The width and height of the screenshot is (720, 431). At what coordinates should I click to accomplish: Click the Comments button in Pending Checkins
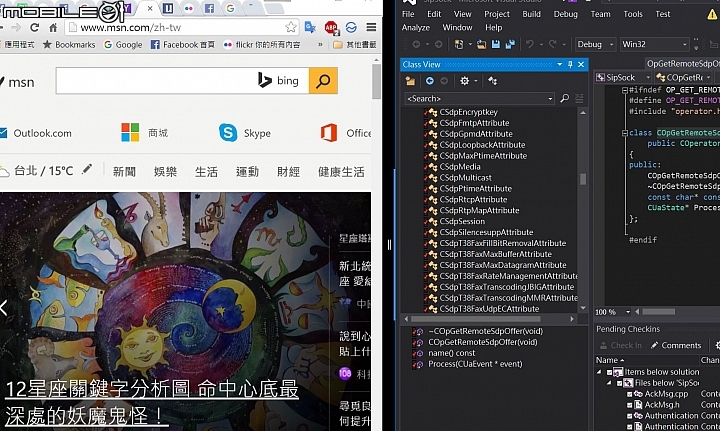[676, 345]
